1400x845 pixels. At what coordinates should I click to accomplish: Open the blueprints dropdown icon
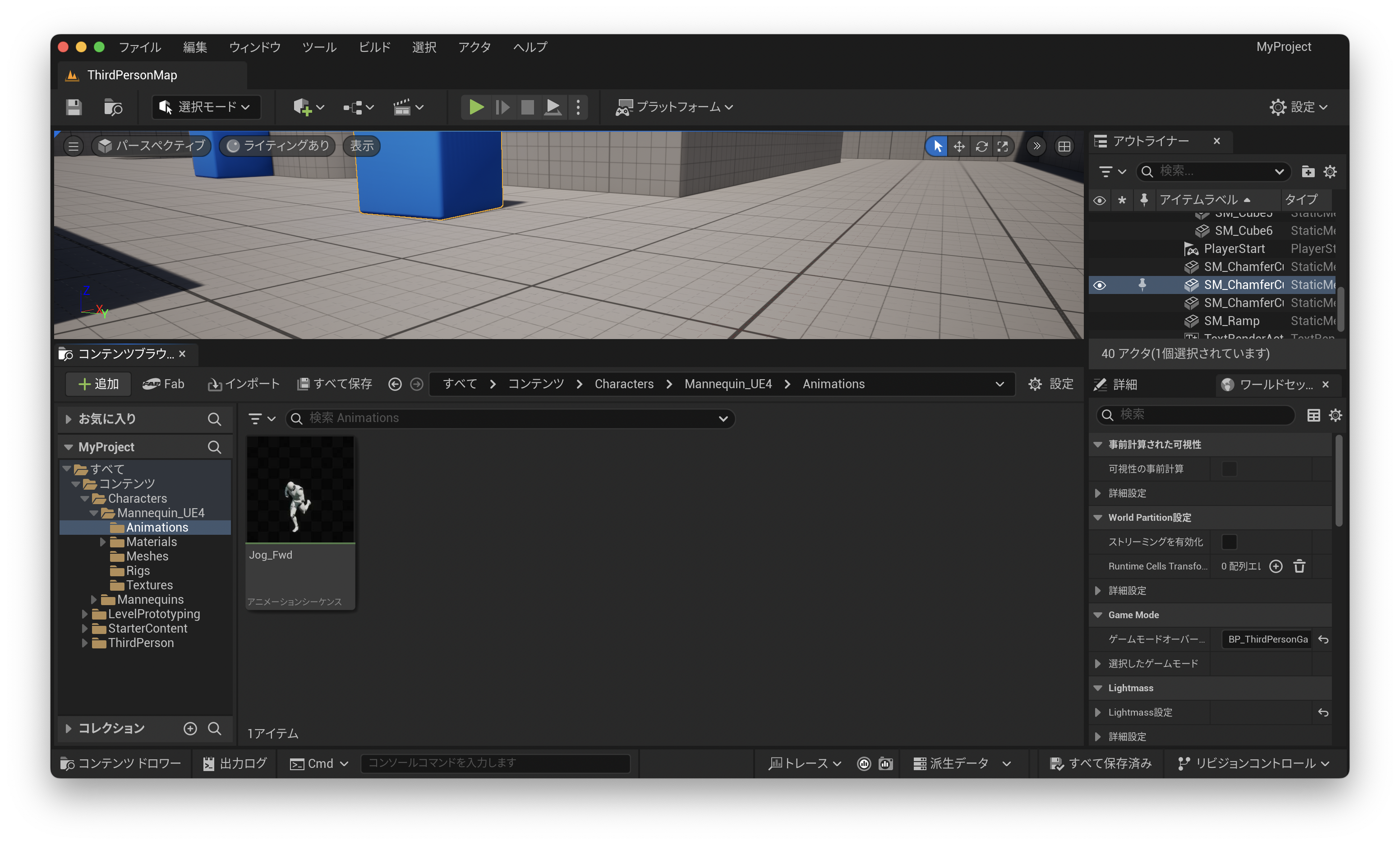pos(358,107)
